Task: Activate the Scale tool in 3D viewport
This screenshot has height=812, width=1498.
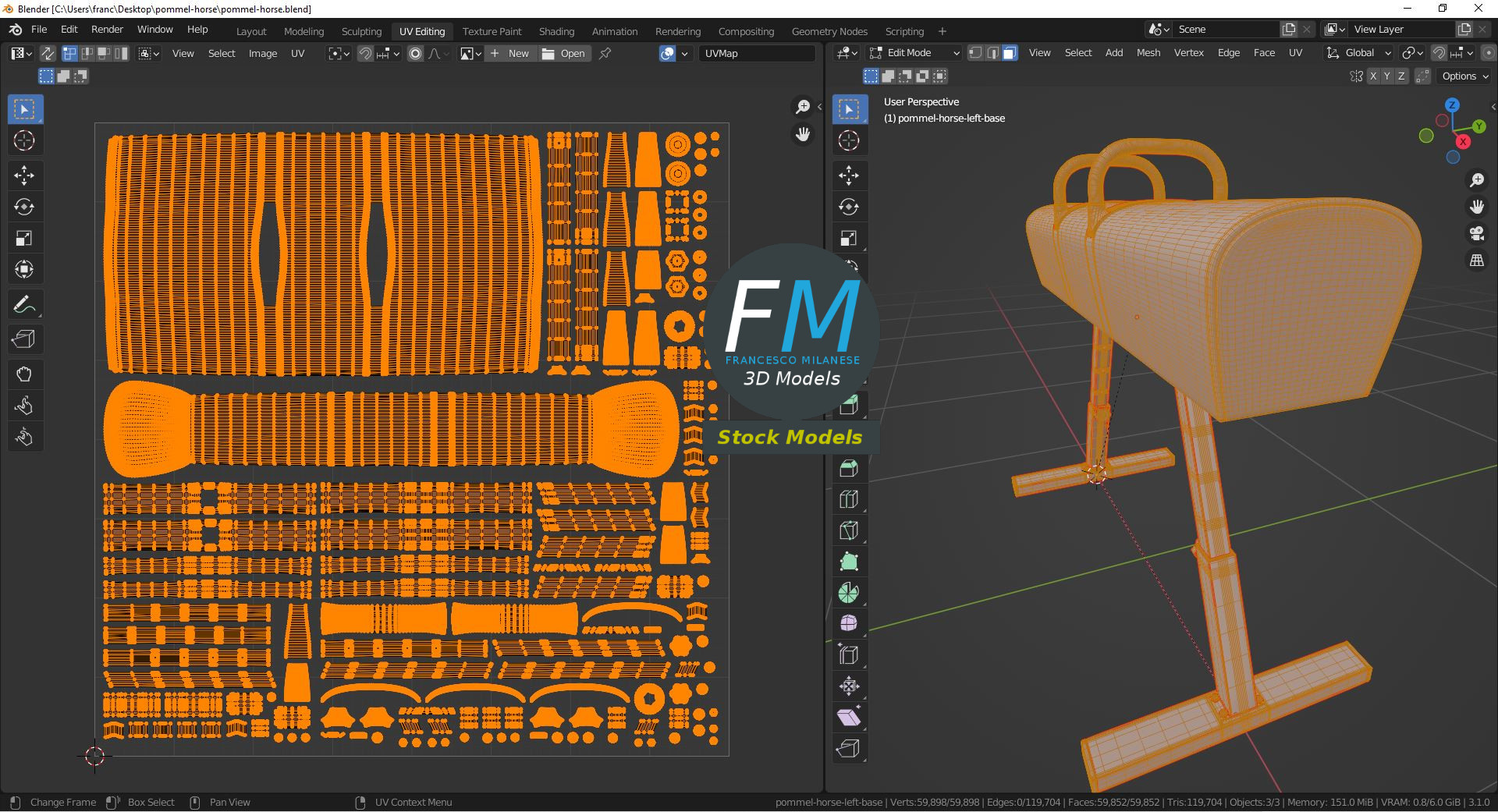Action: 849,238
